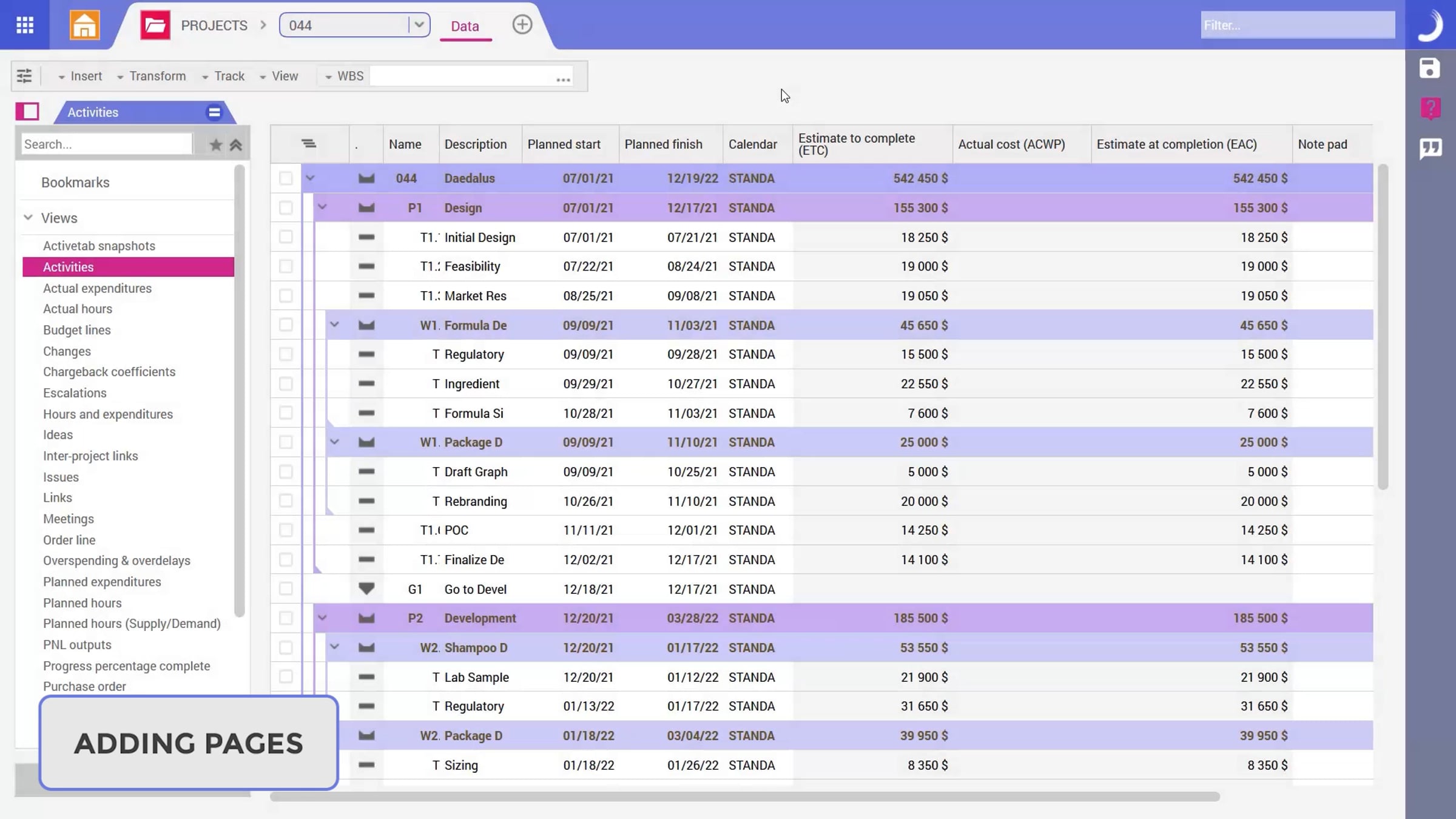Open the feedback quote icon
The width and height of the screenshot is (1456, 819).
(1430, 149)
